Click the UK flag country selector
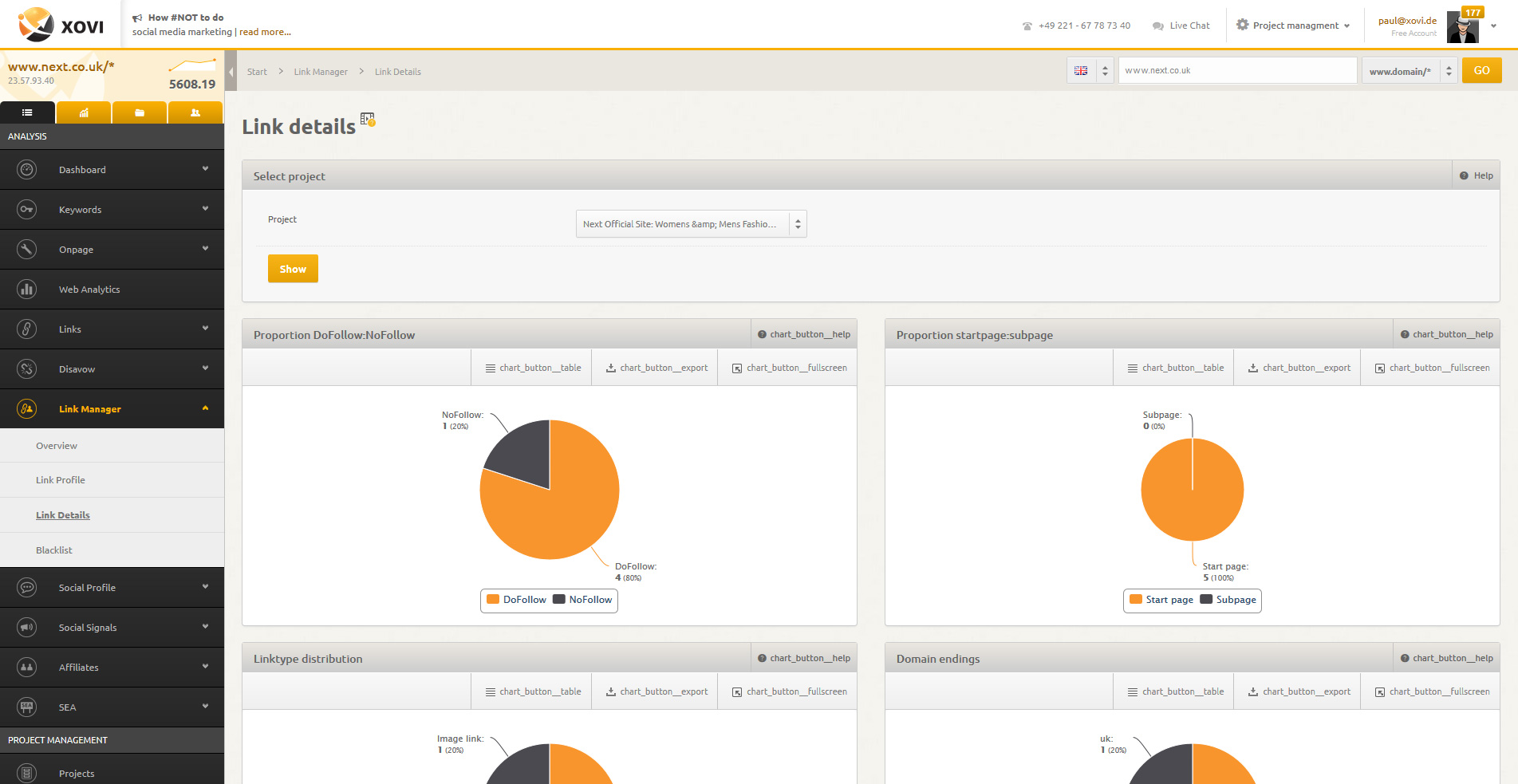Viewport: 1518px width, 784px height. click(x=1090, y=70)
